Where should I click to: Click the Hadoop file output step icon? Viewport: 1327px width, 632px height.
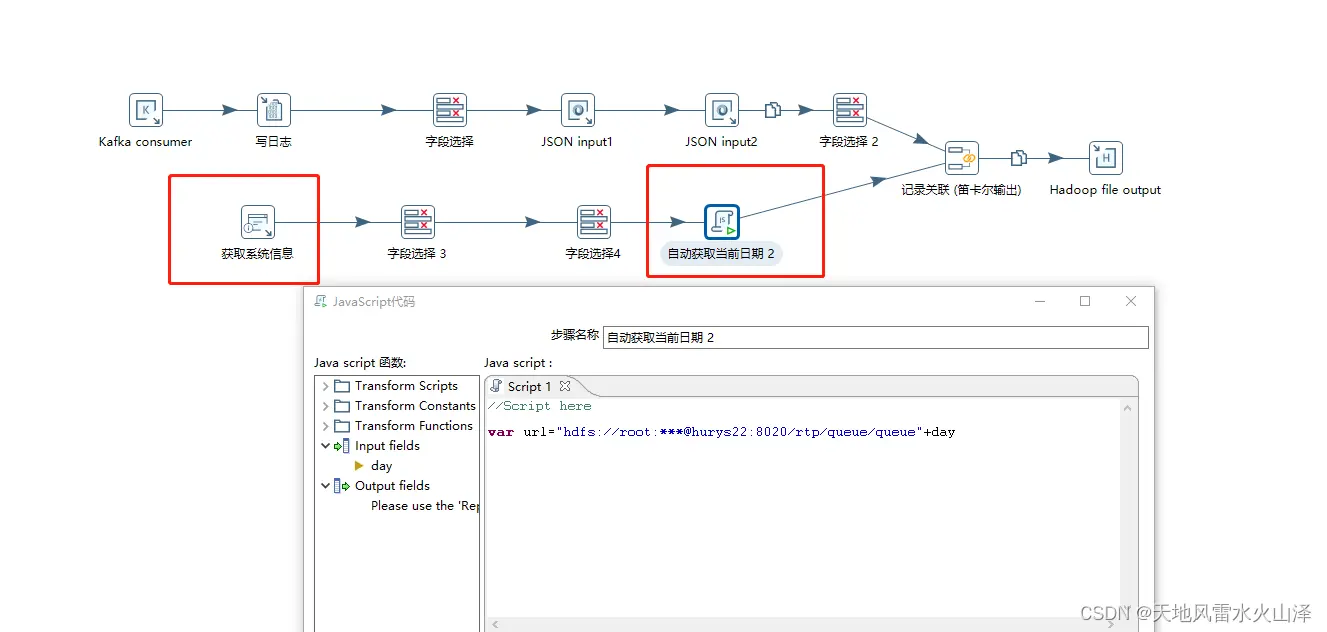[x=1105, y=158]
